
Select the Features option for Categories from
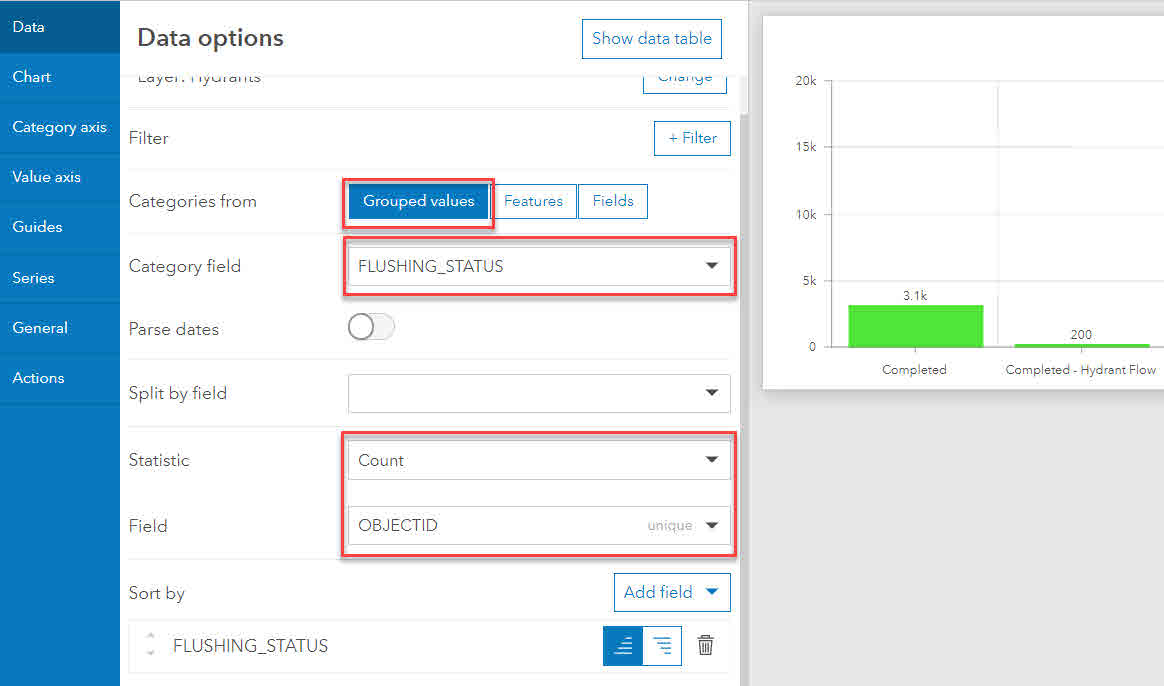(534, 201)
